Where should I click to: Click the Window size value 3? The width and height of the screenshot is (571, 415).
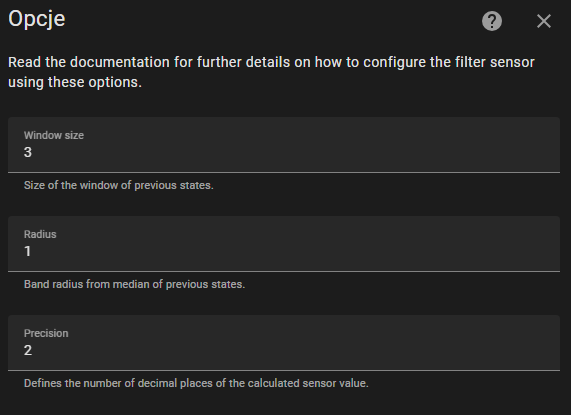click(28, 152)
